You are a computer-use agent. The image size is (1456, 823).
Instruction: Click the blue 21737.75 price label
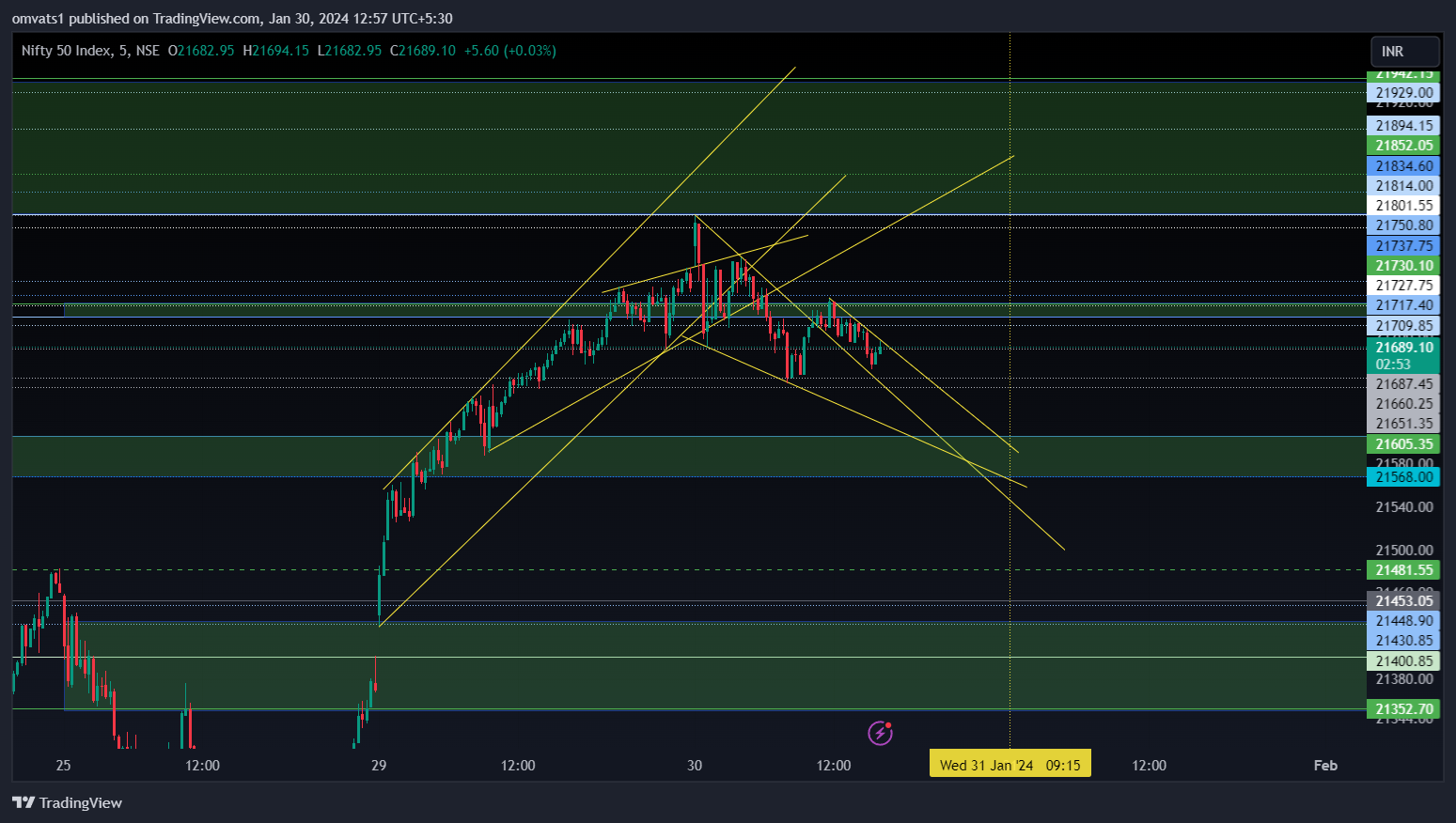(1402, 245)
